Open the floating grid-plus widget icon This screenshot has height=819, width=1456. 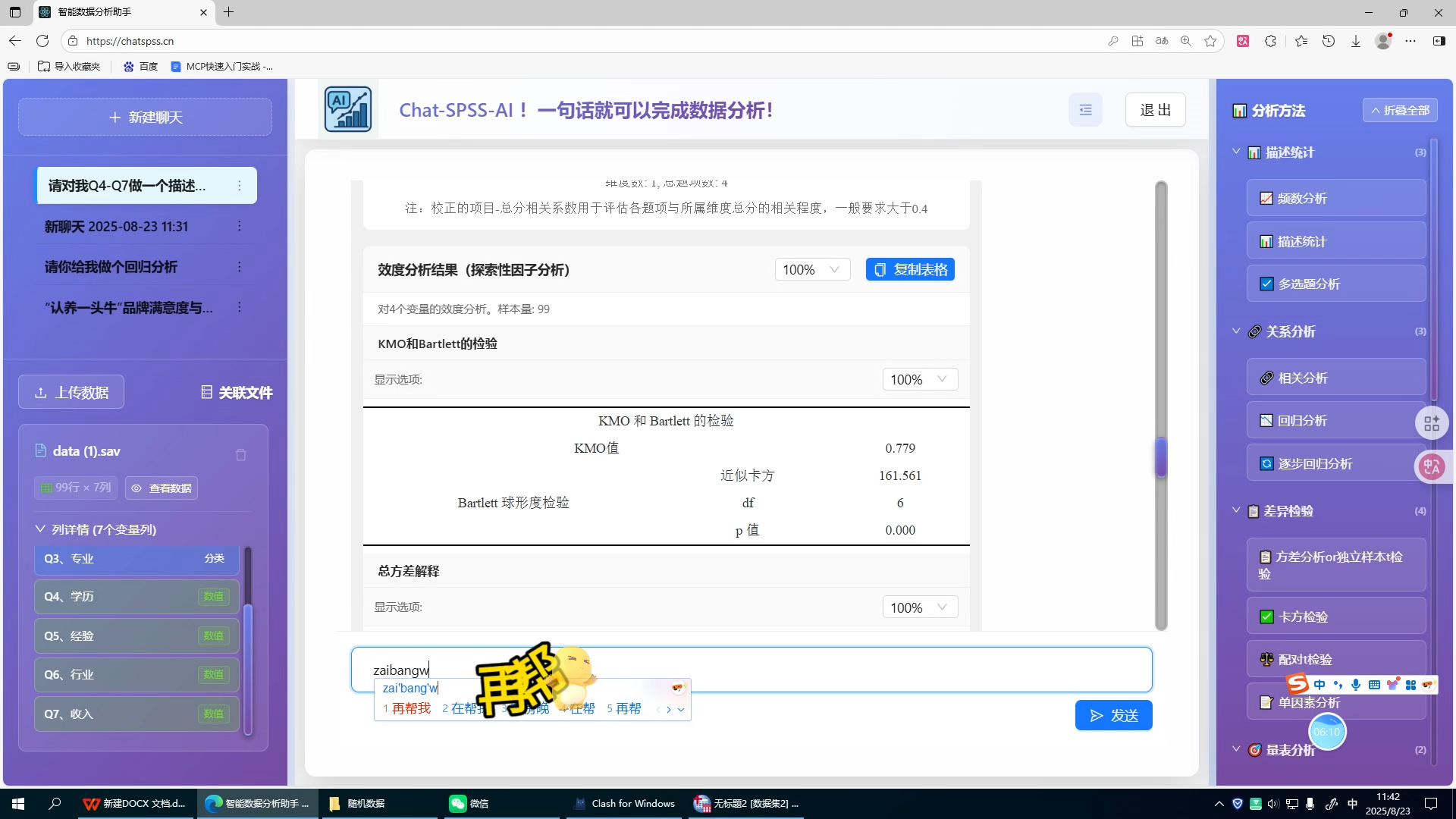(x=1432, y=423)
